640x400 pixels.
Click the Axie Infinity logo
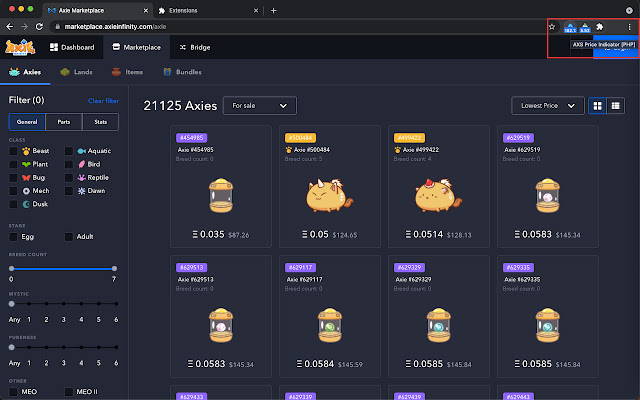[20, 47]
